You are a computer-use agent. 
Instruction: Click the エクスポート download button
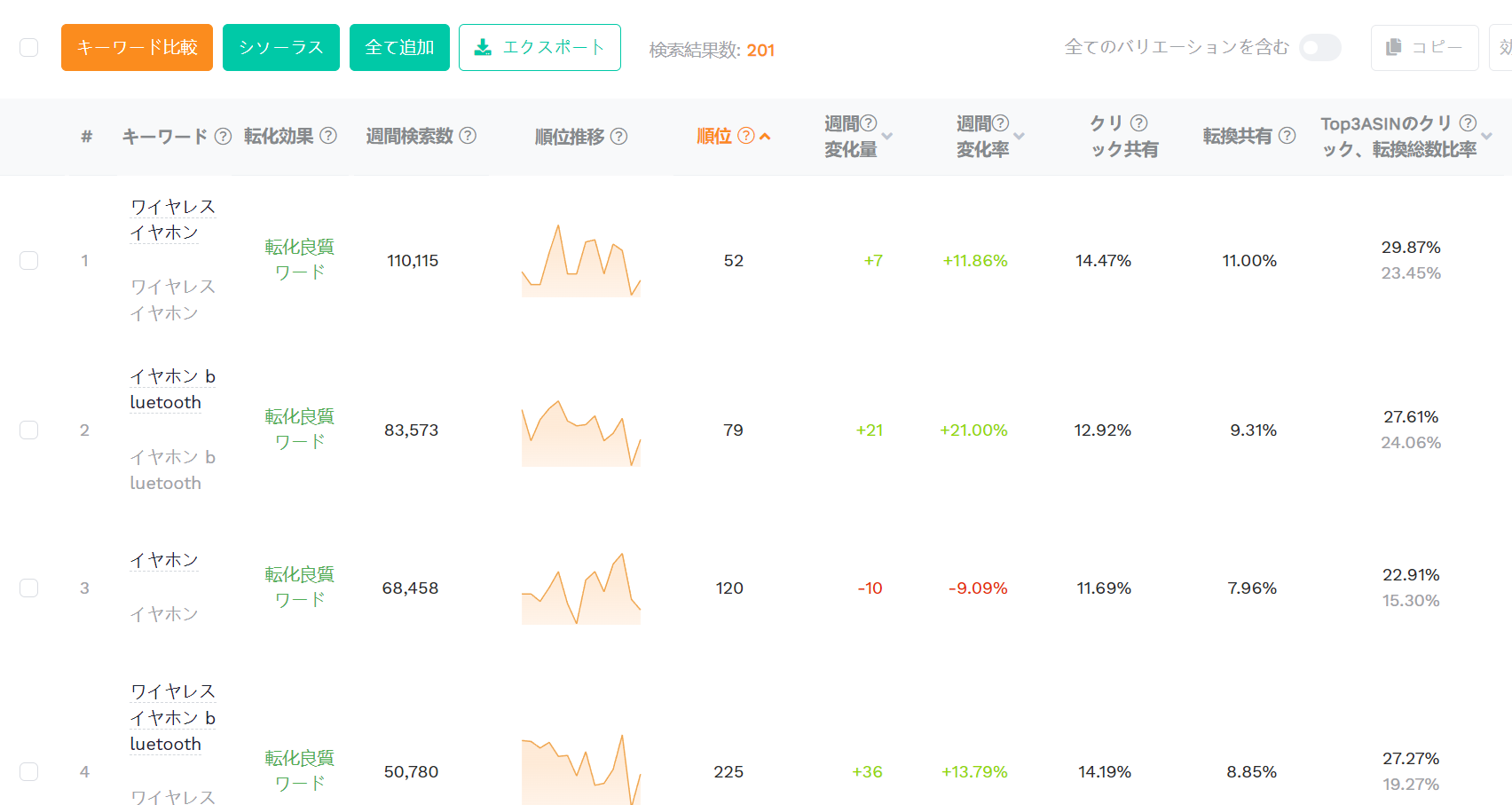point(539,48)
